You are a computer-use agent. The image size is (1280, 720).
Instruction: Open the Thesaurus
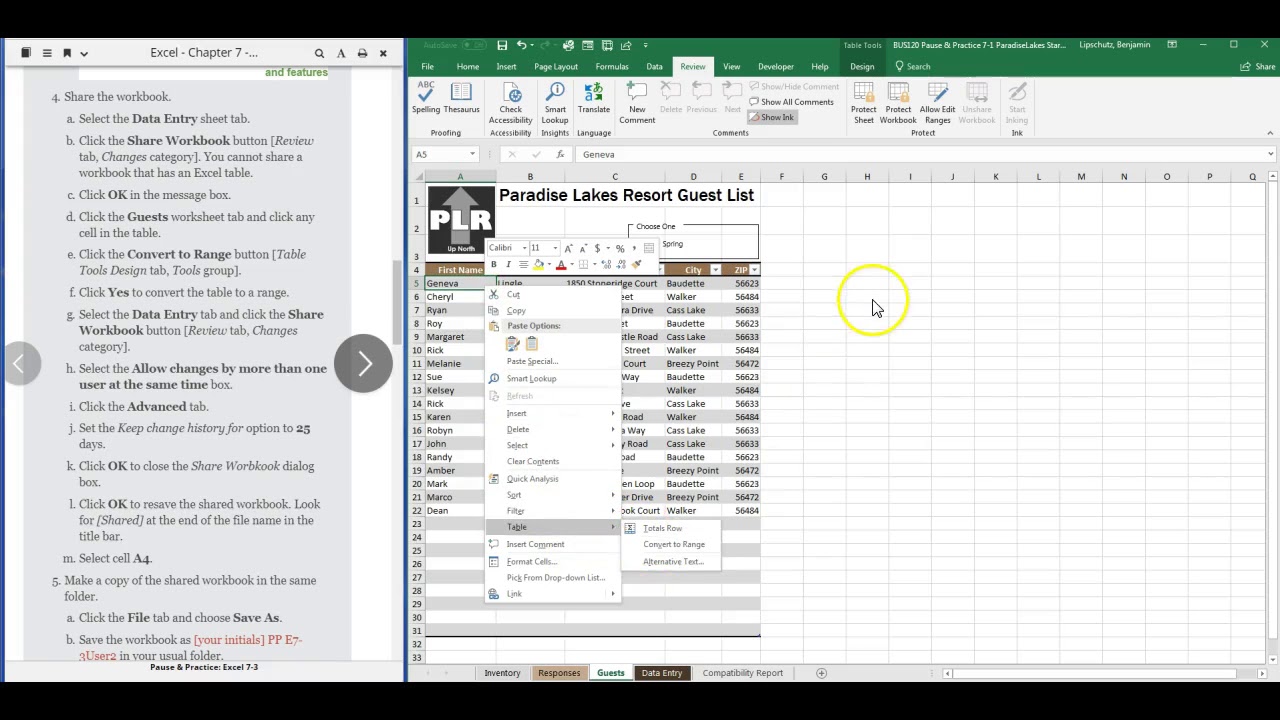[461, 98]
